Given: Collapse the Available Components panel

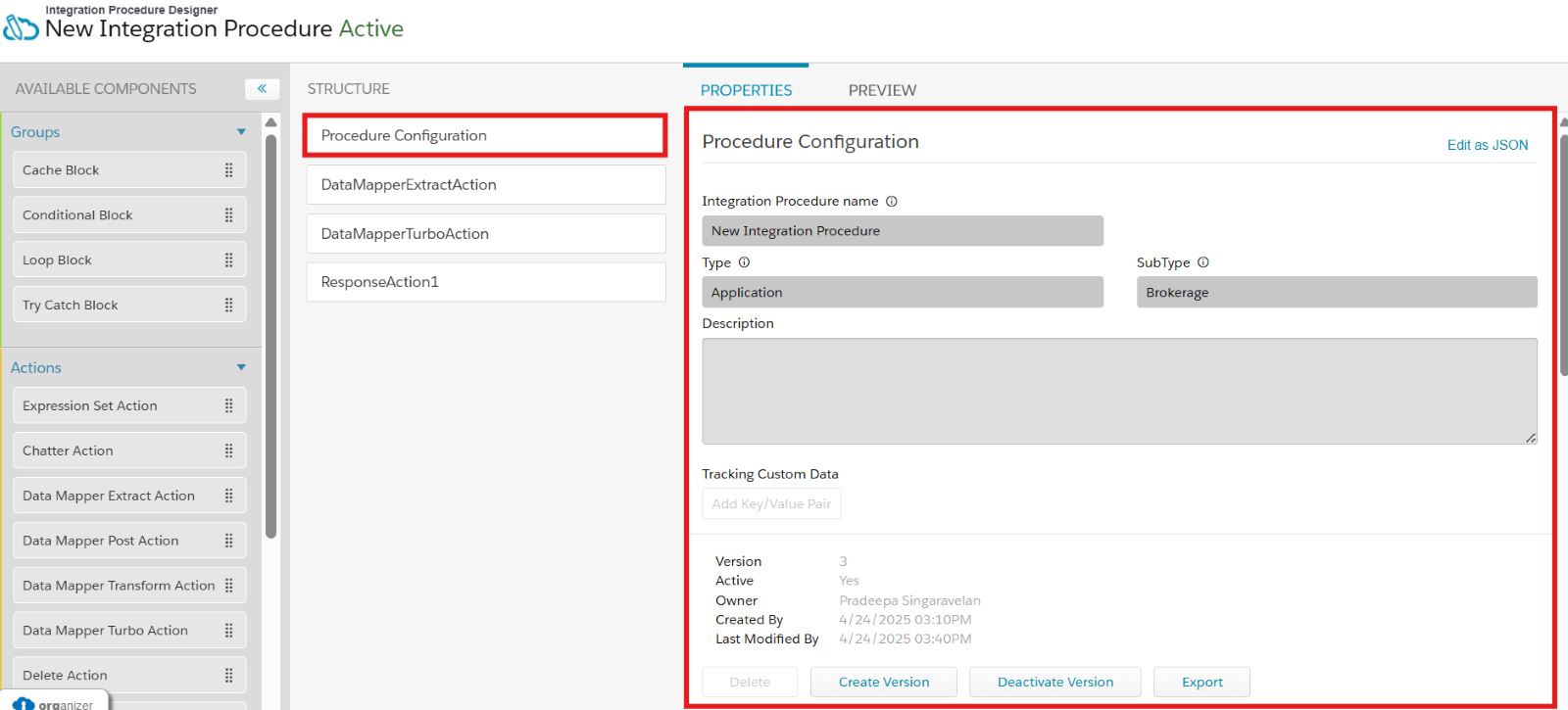Looking at the screenshot, I should pyautogui.click(x=262, y=89).
